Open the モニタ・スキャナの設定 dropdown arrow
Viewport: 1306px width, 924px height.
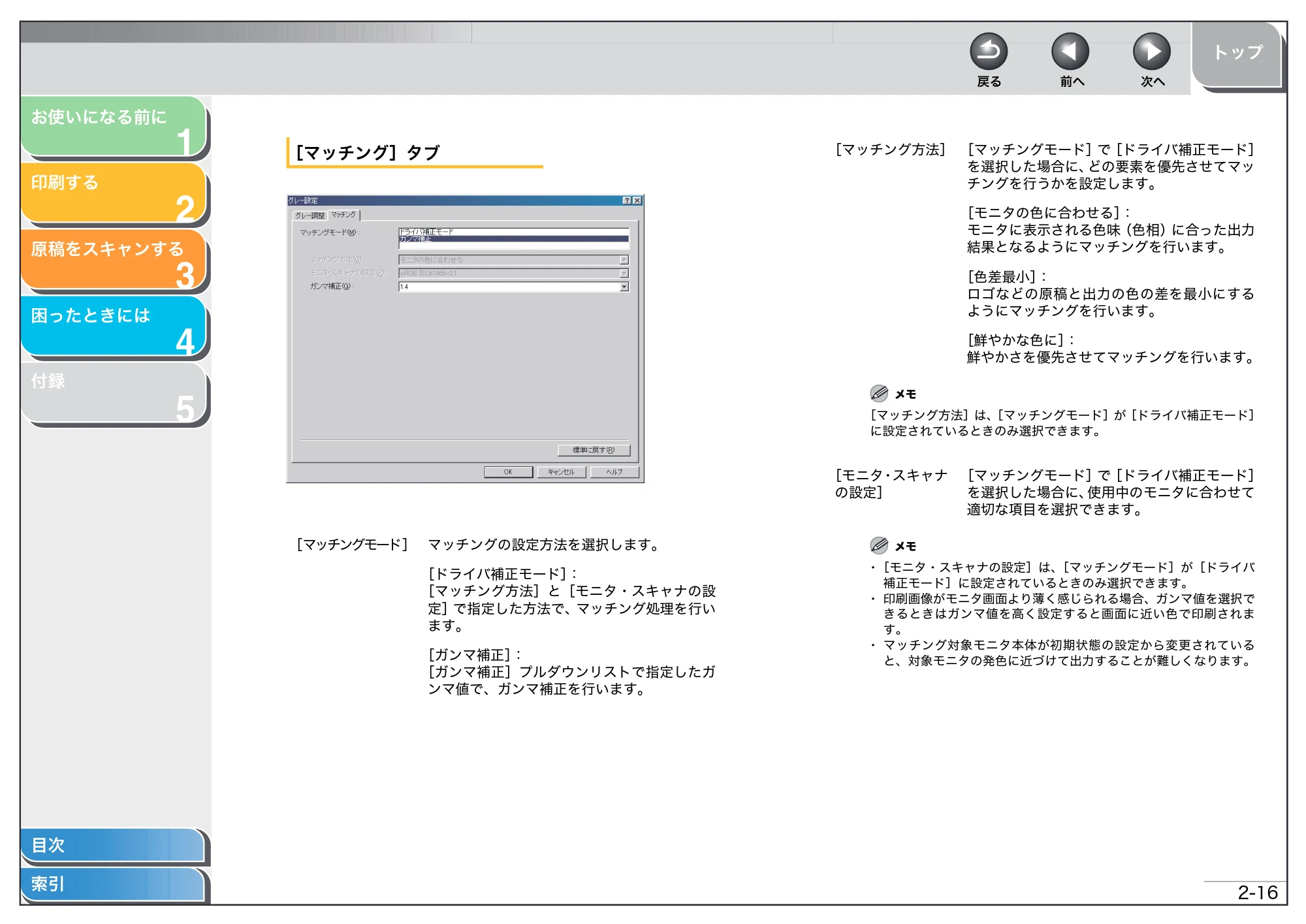pyautogui.click(x=624, y=274)
